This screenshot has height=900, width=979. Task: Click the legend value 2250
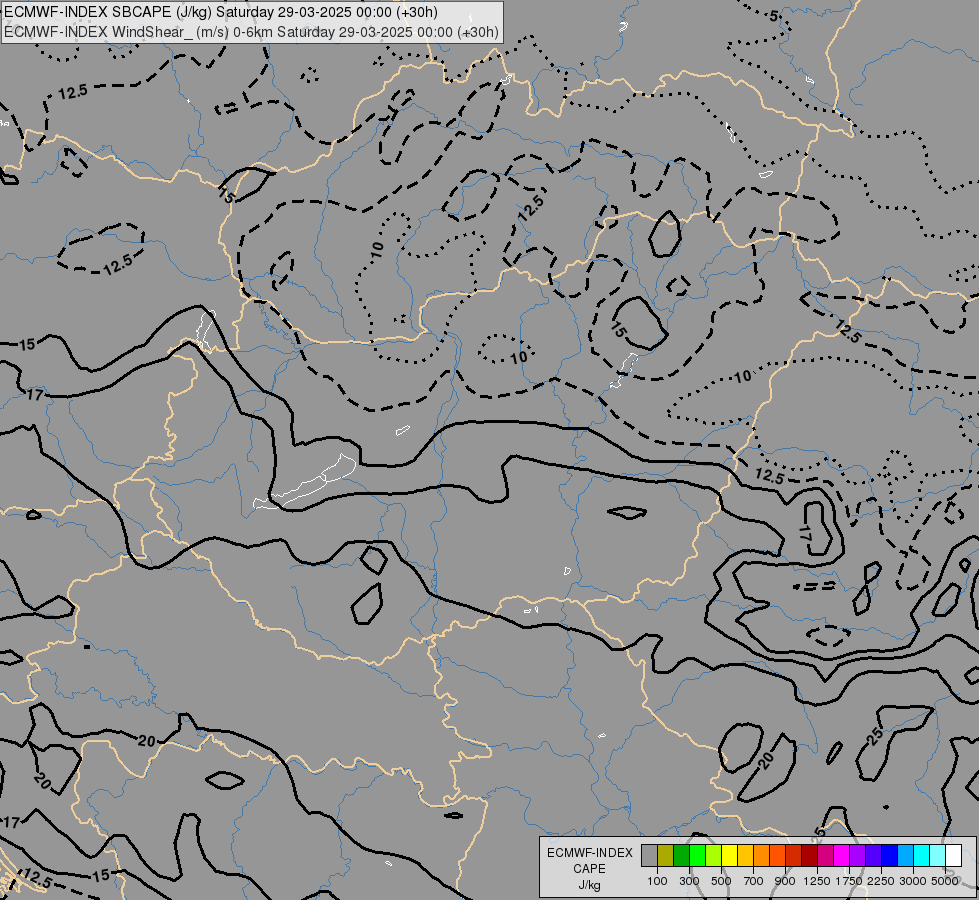pos(881,881)
